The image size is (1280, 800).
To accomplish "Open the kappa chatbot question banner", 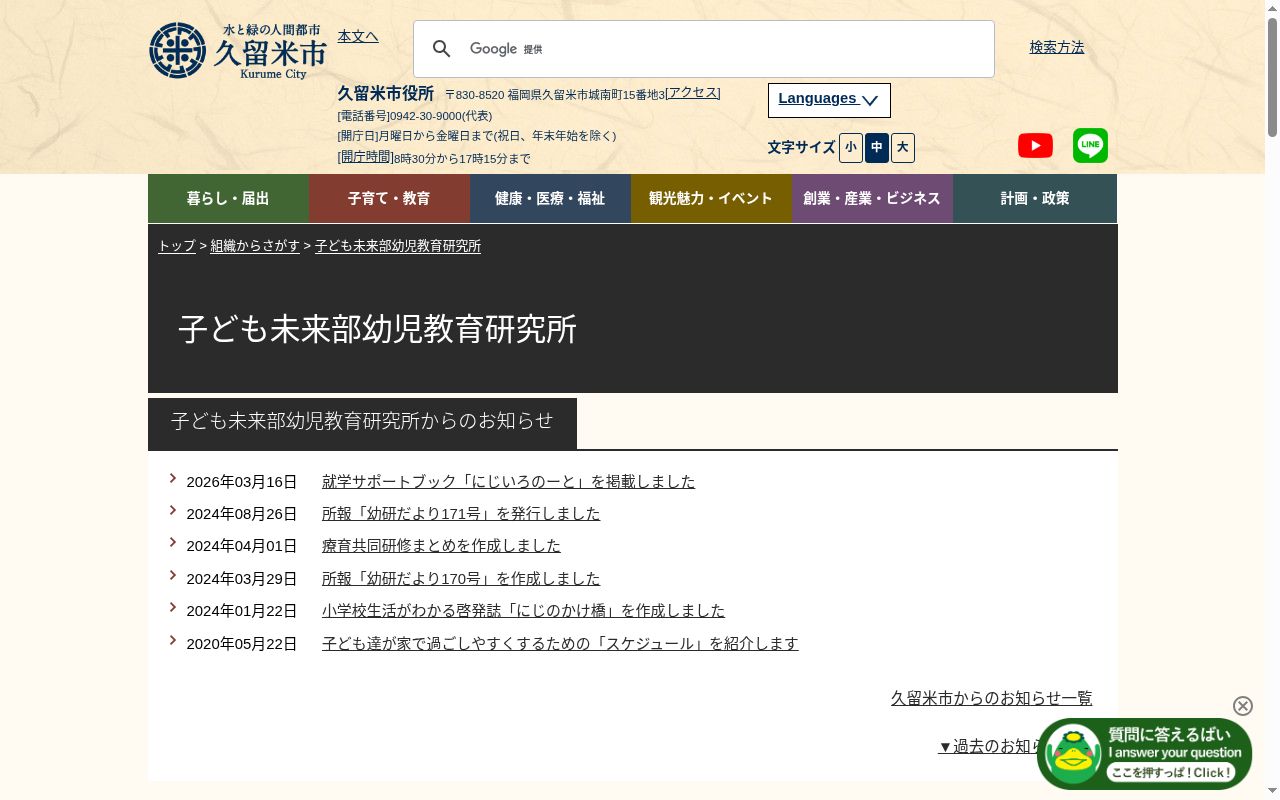I will 1145,754.
